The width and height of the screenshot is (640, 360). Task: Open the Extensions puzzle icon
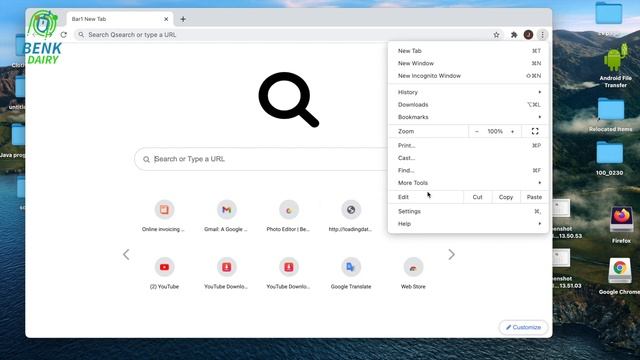click(514, 35)
